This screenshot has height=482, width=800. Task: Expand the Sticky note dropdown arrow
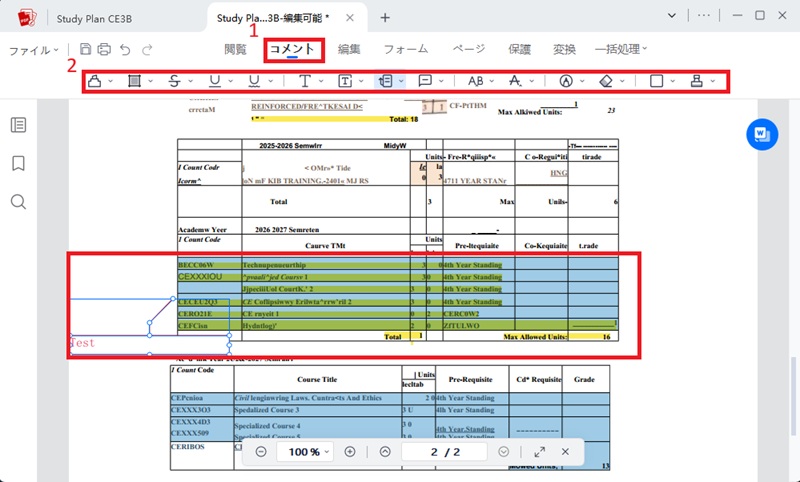[441, 81]
